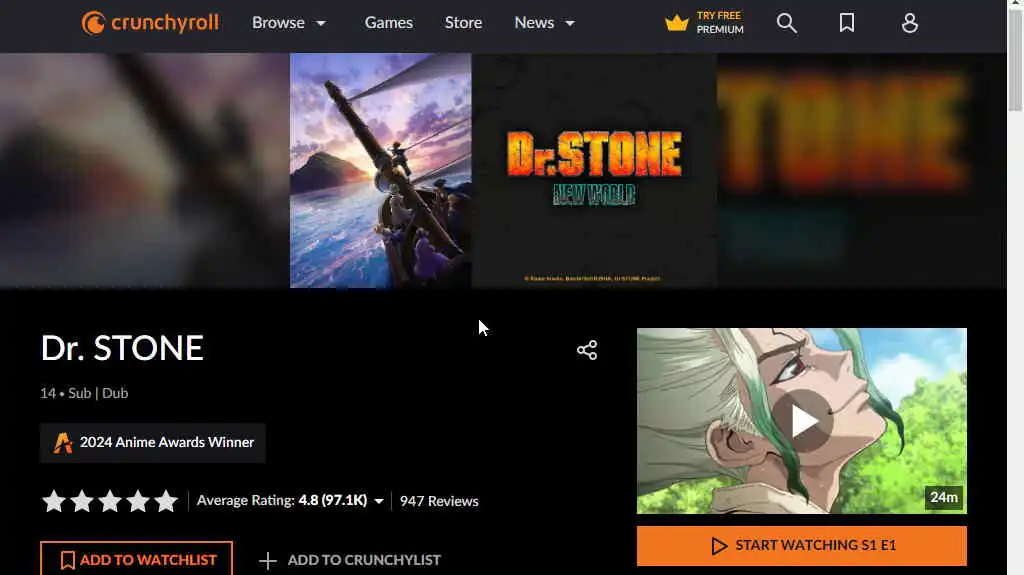Rate the series two stars
This screenshot has height=575, width=1024.
point(82,501)
